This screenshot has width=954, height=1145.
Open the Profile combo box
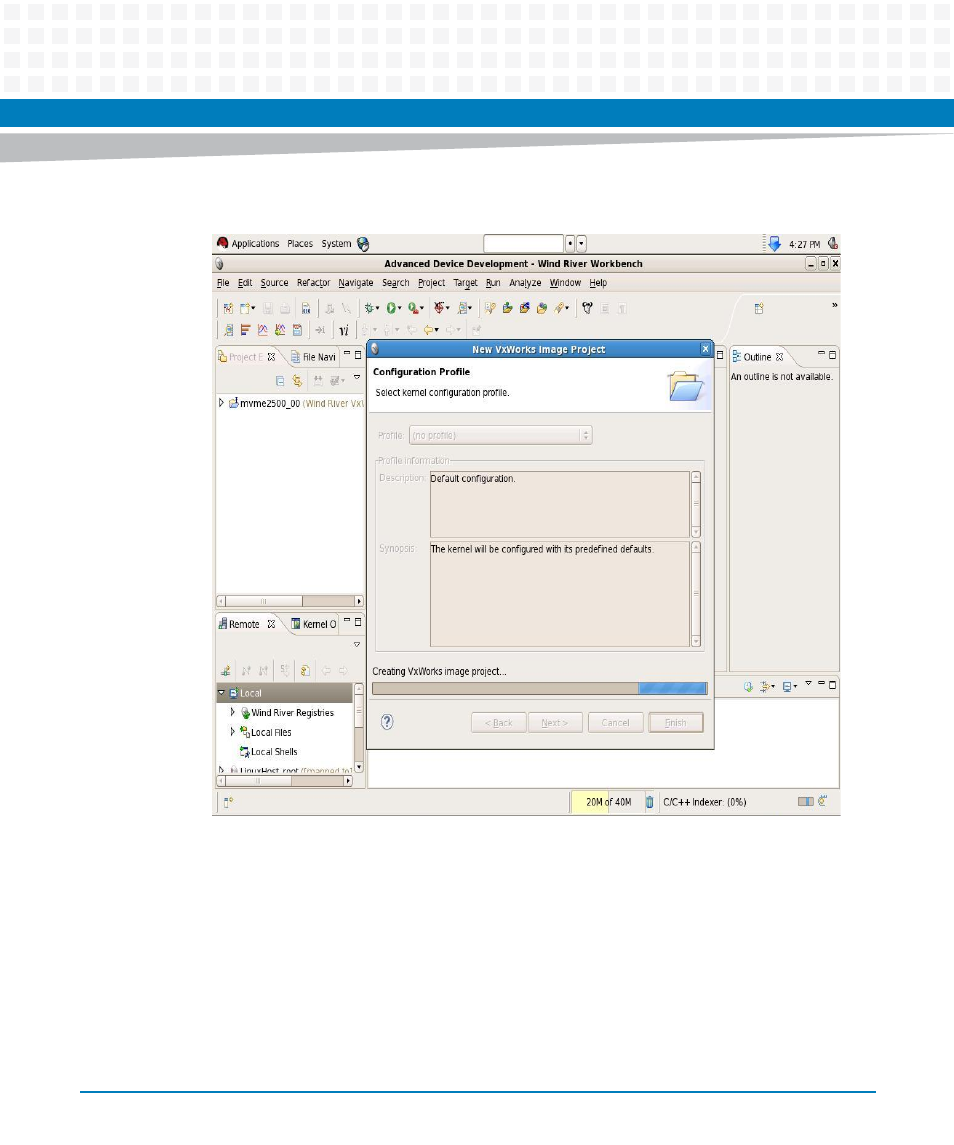[500, 435]
